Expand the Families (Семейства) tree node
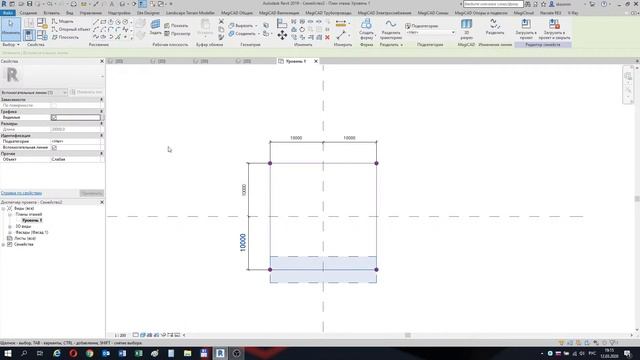The height and width of the screenshot is (360, 640). coord(3,244)
